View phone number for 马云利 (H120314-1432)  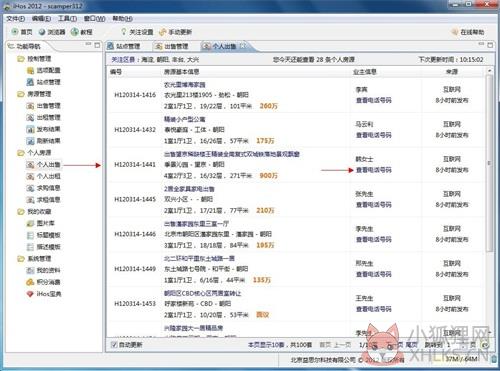tap(374, 135)
